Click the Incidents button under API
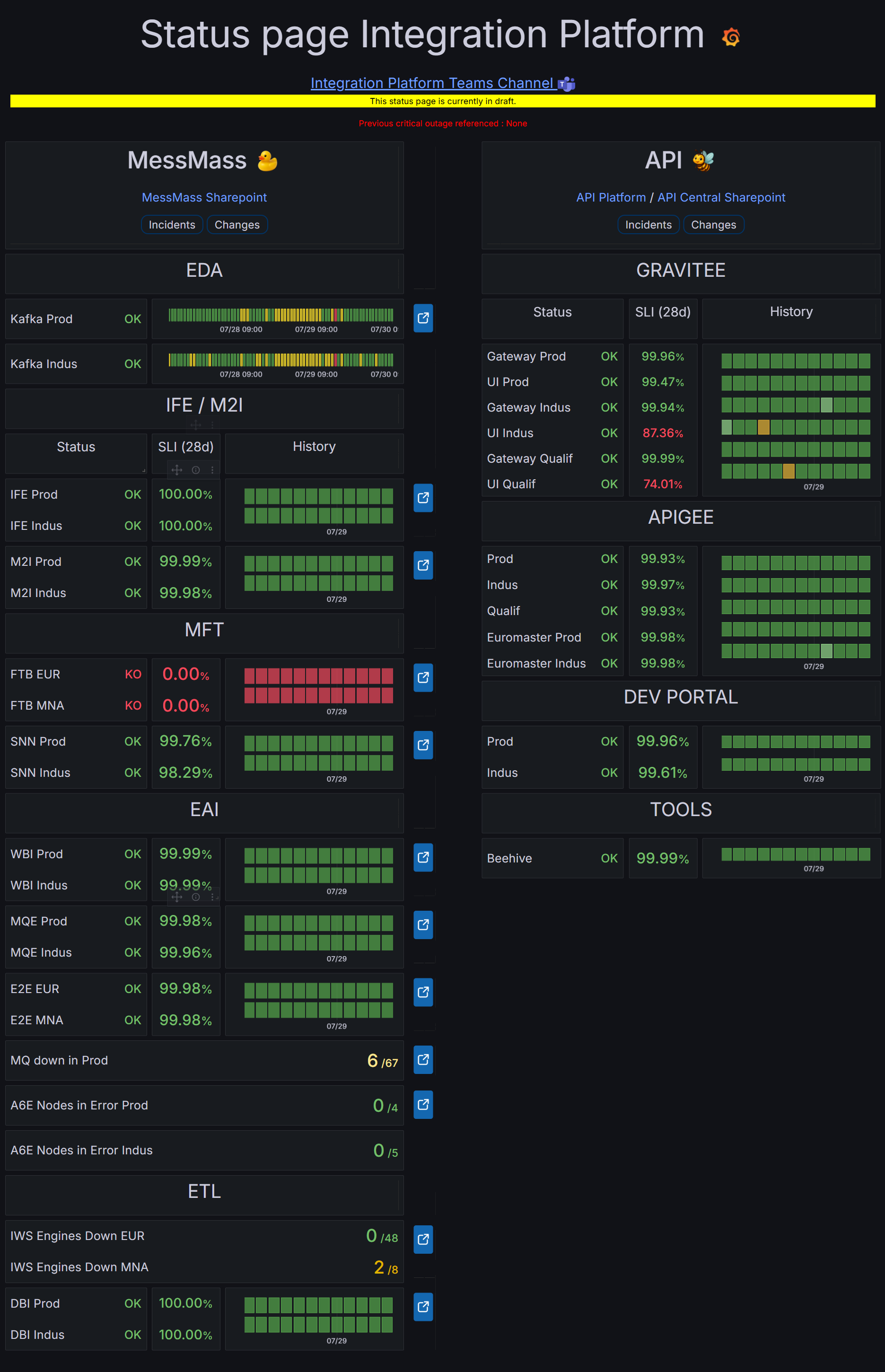This screenshot has width=885, height=1372. 648,225
